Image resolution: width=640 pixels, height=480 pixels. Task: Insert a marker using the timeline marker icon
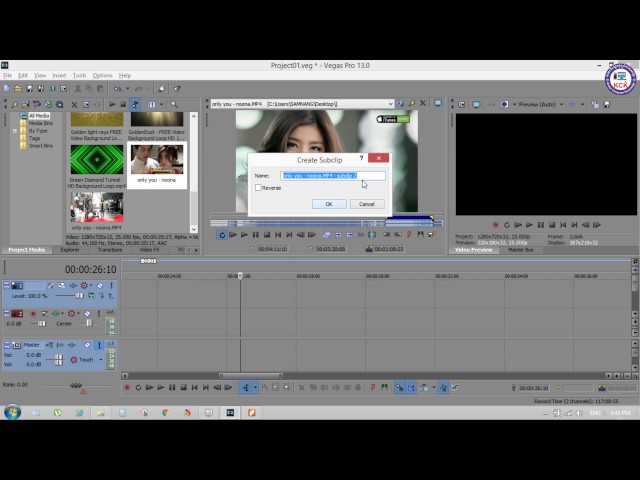pyautogui.click(x=373, y=387)
